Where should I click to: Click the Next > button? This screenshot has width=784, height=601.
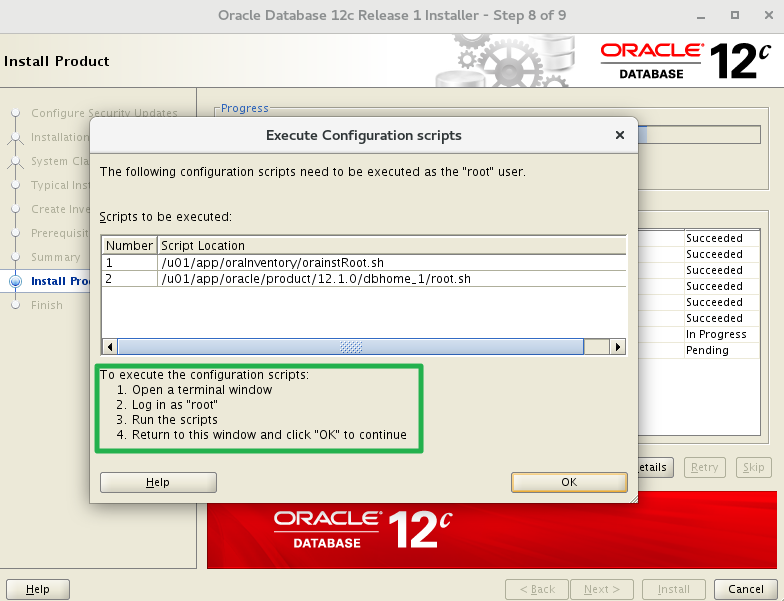602,590
